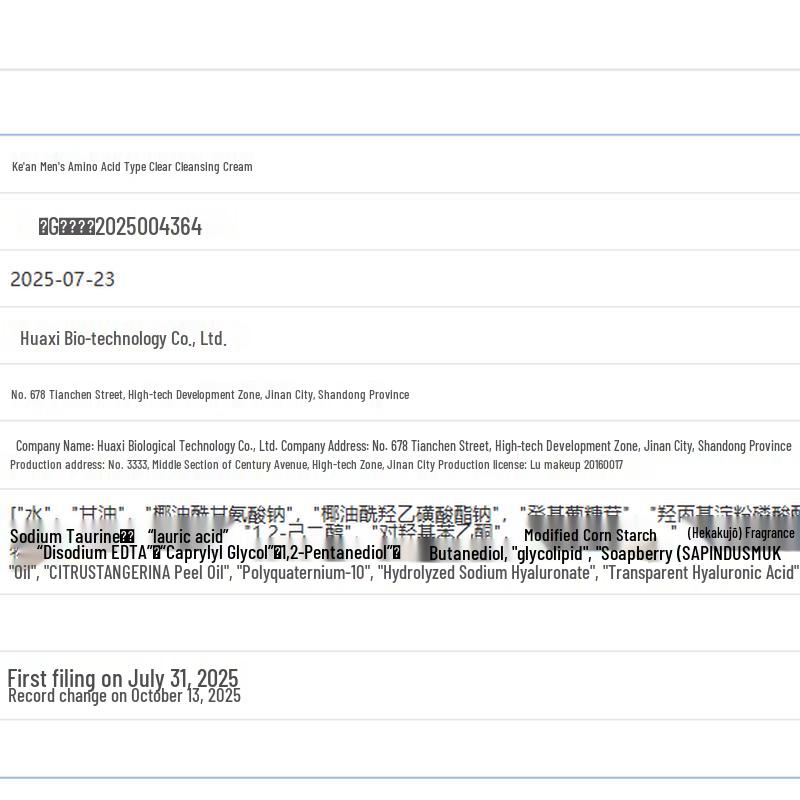Select '(Hekakujō) Fragrance' ingredient text
800x800 pixels.
(741, 533)
